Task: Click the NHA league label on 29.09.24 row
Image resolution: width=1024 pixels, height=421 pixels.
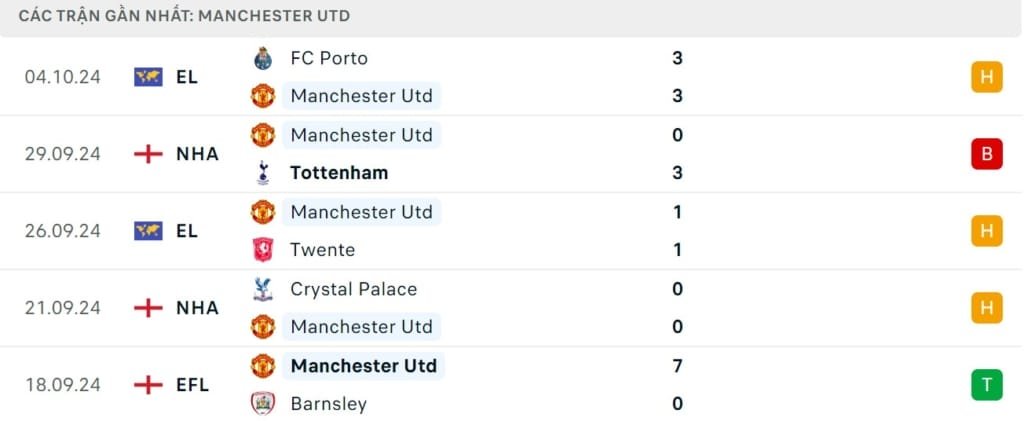Action: [x=197, y=154]
